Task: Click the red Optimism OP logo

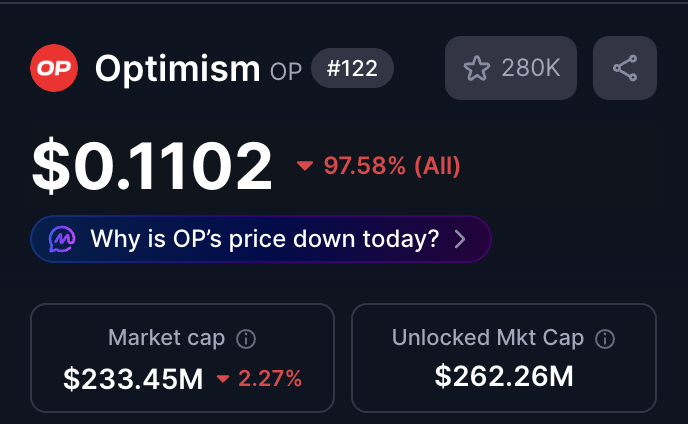Action: pyautogui.click(x=55, y=69)
